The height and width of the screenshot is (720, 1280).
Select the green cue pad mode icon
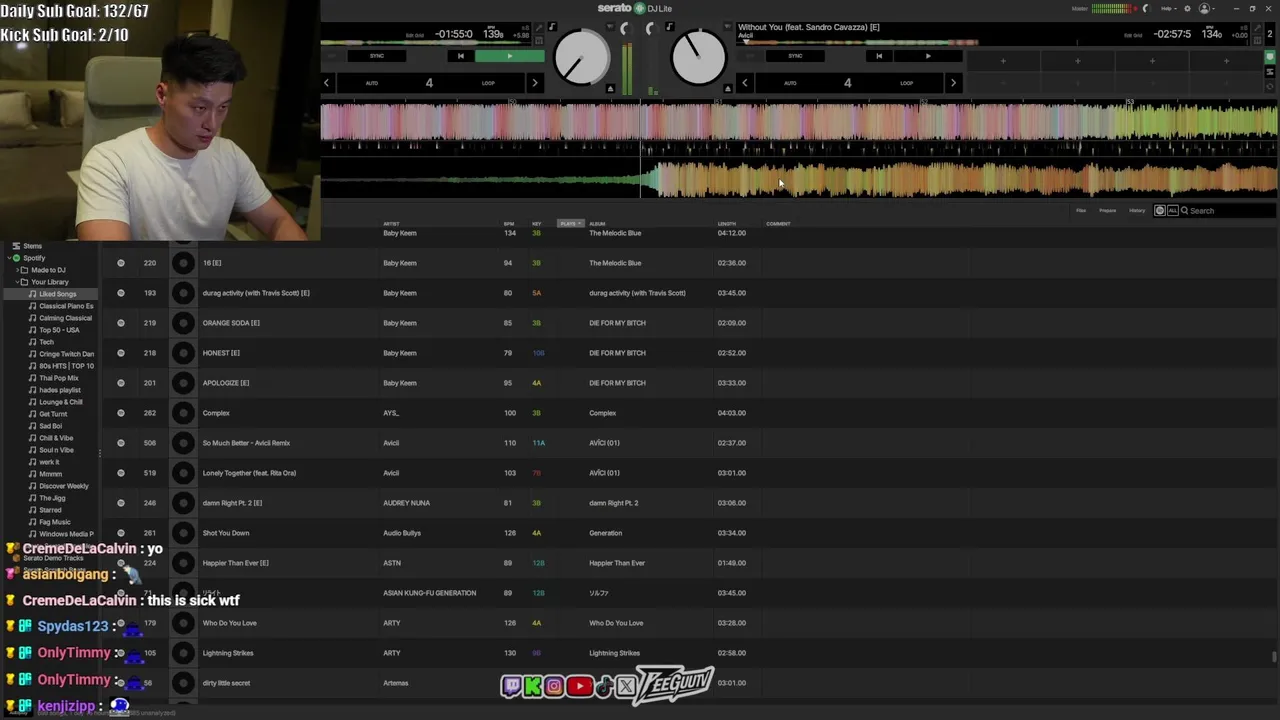[1271, 57]
